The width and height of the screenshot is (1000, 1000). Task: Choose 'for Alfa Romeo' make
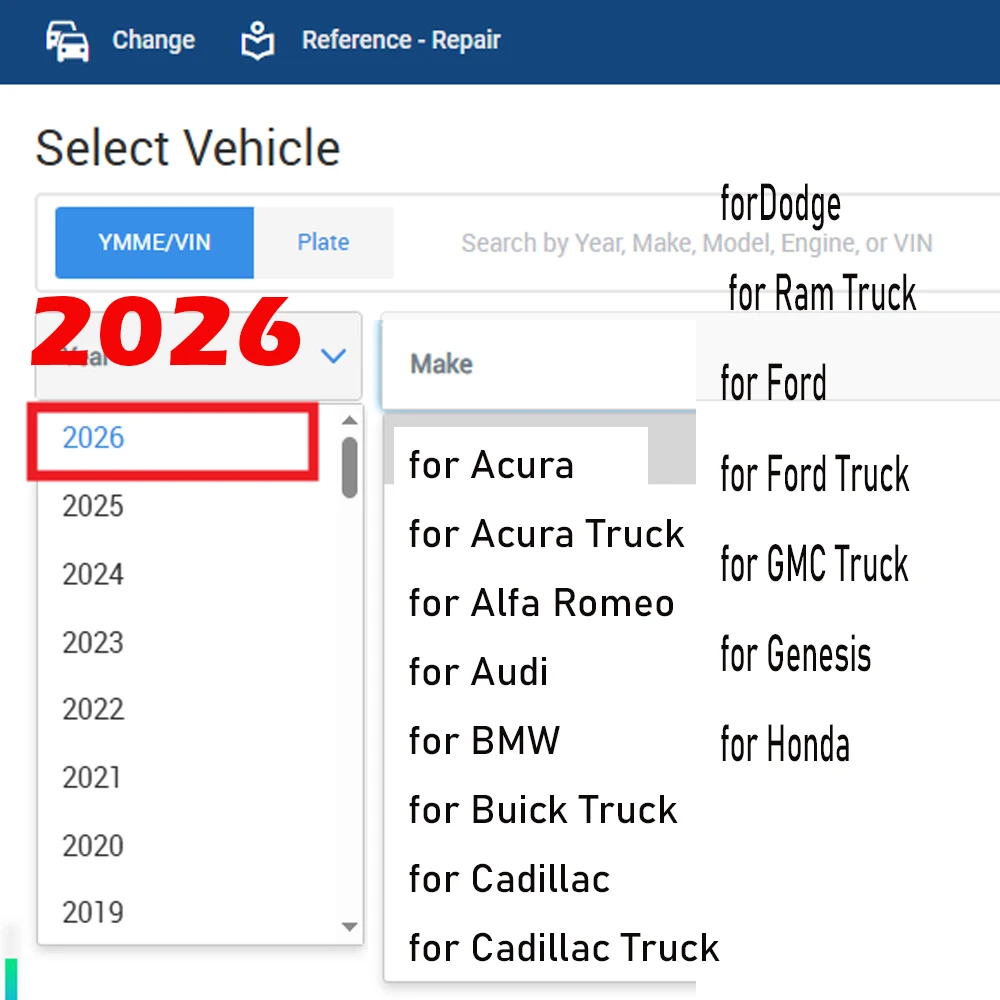pos(541,603)
